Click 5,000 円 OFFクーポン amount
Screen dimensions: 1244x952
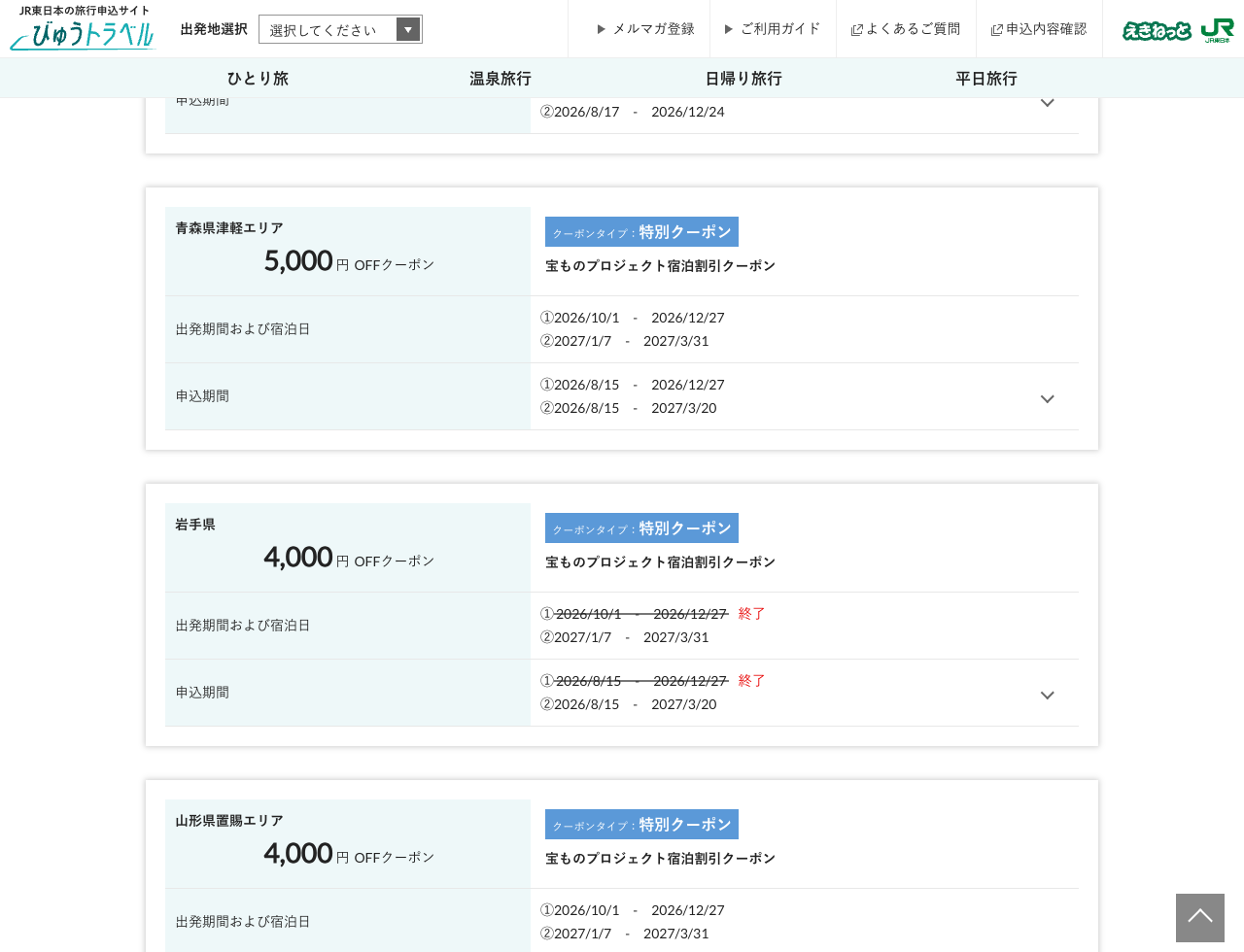[349, 261]
